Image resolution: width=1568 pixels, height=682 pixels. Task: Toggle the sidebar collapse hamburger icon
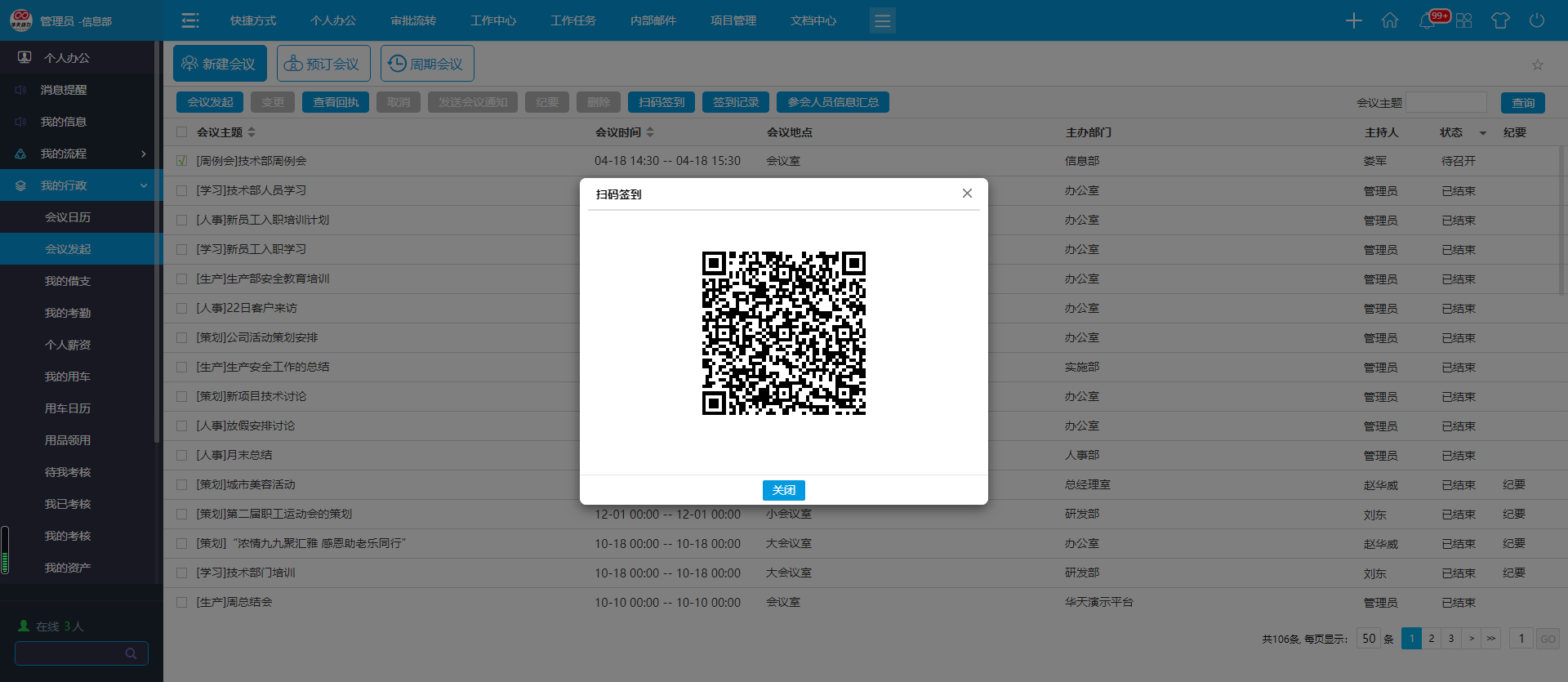pos(190,20)
